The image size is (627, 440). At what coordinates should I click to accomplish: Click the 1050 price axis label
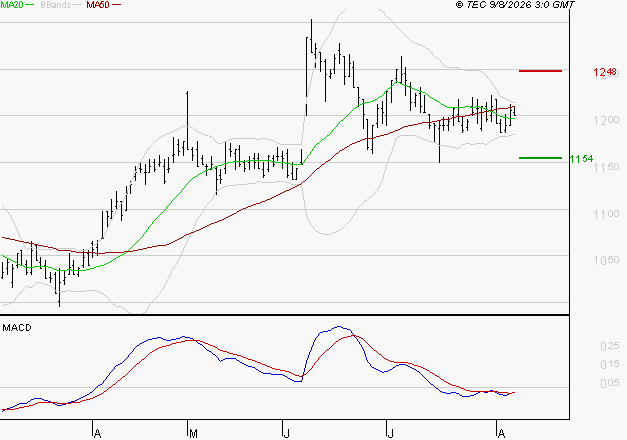[606, 260]
